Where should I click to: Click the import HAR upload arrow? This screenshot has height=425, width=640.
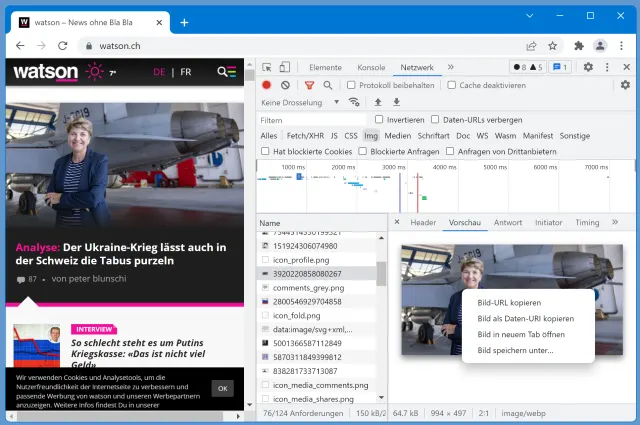click(378, 102)
